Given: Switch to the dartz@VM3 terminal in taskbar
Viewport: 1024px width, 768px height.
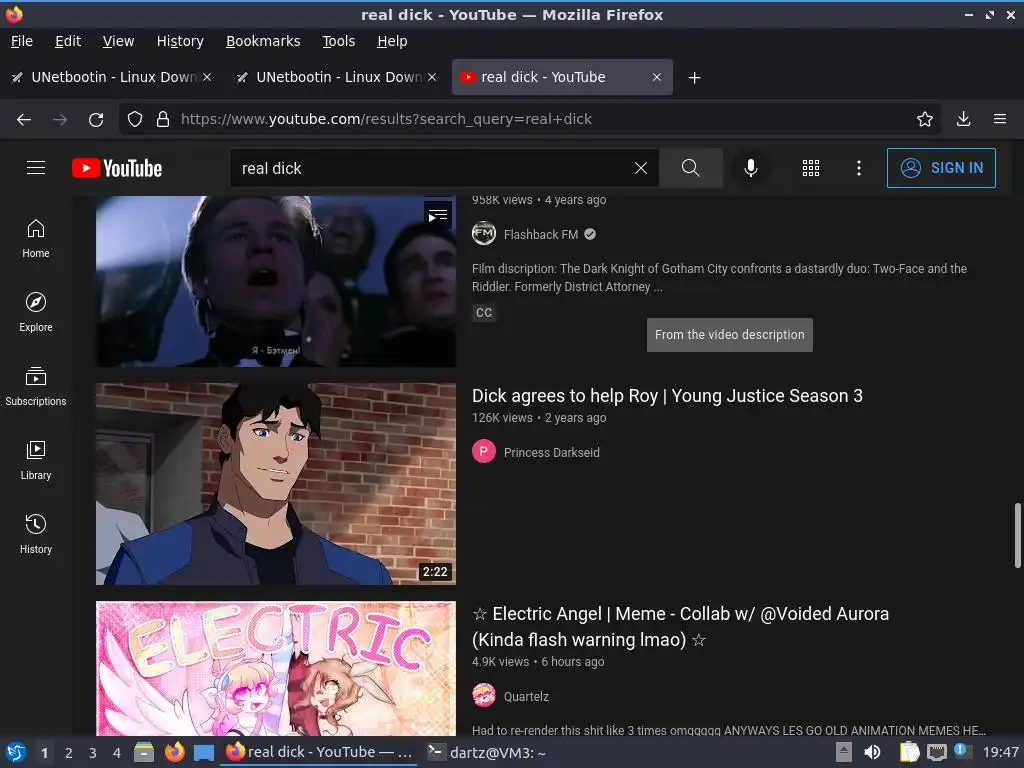Looking at the screenshot, I should coord(487,752).
